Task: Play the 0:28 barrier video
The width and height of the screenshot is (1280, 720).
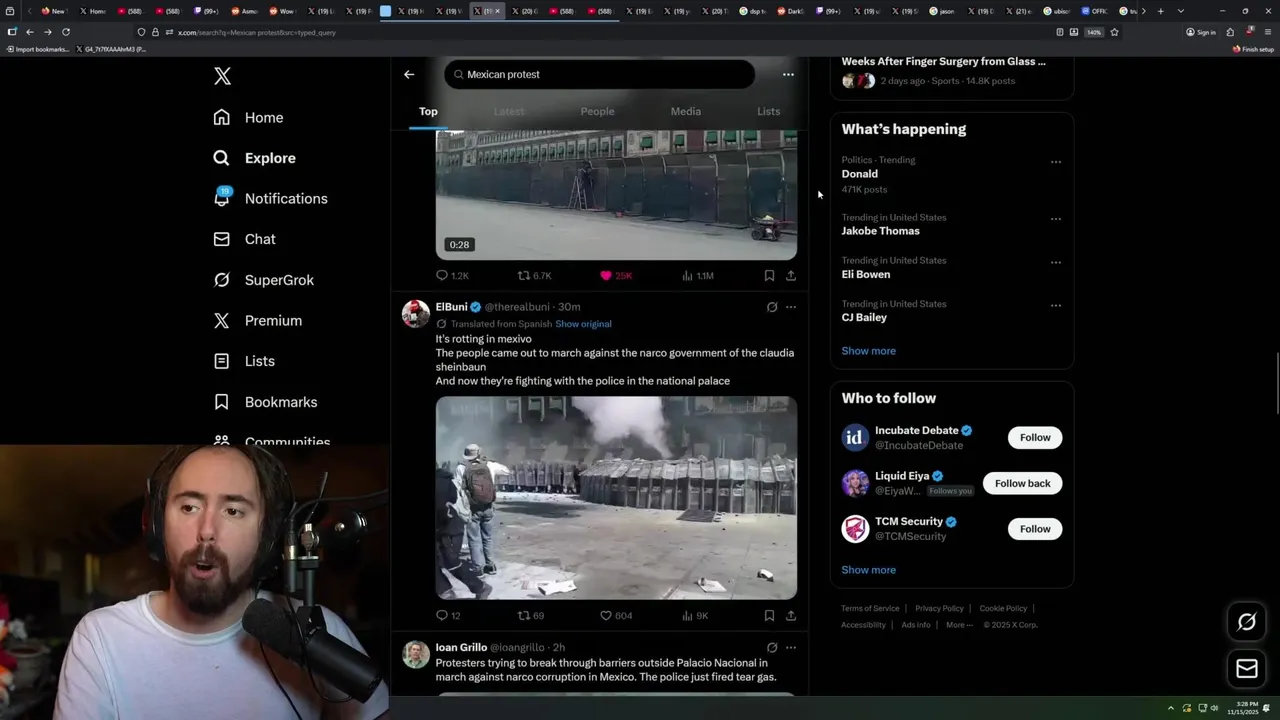Action: (x=616, y=195)
